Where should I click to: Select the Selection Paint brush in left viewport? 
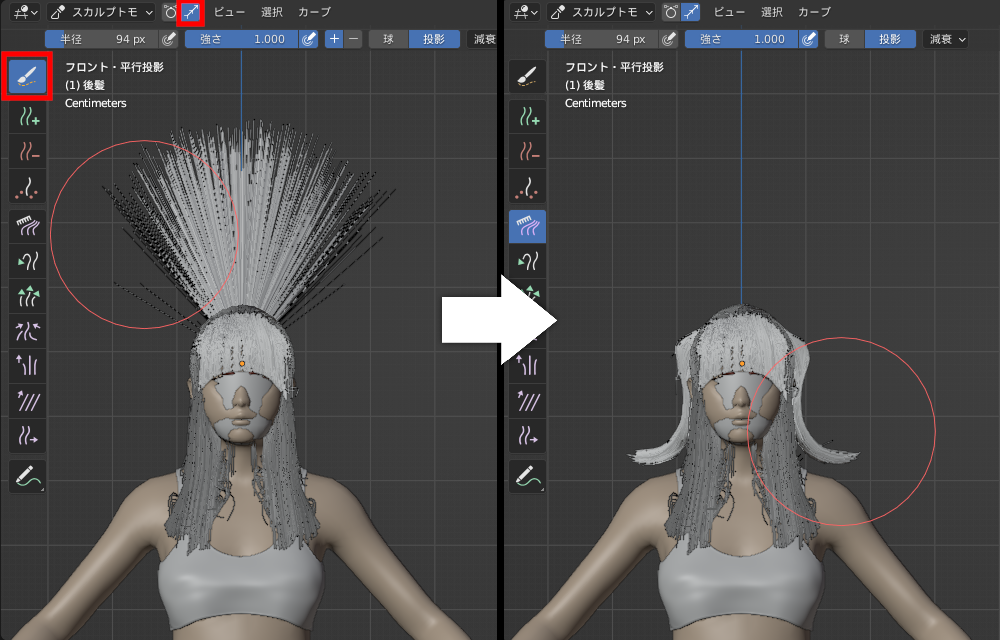click(28, 76)
